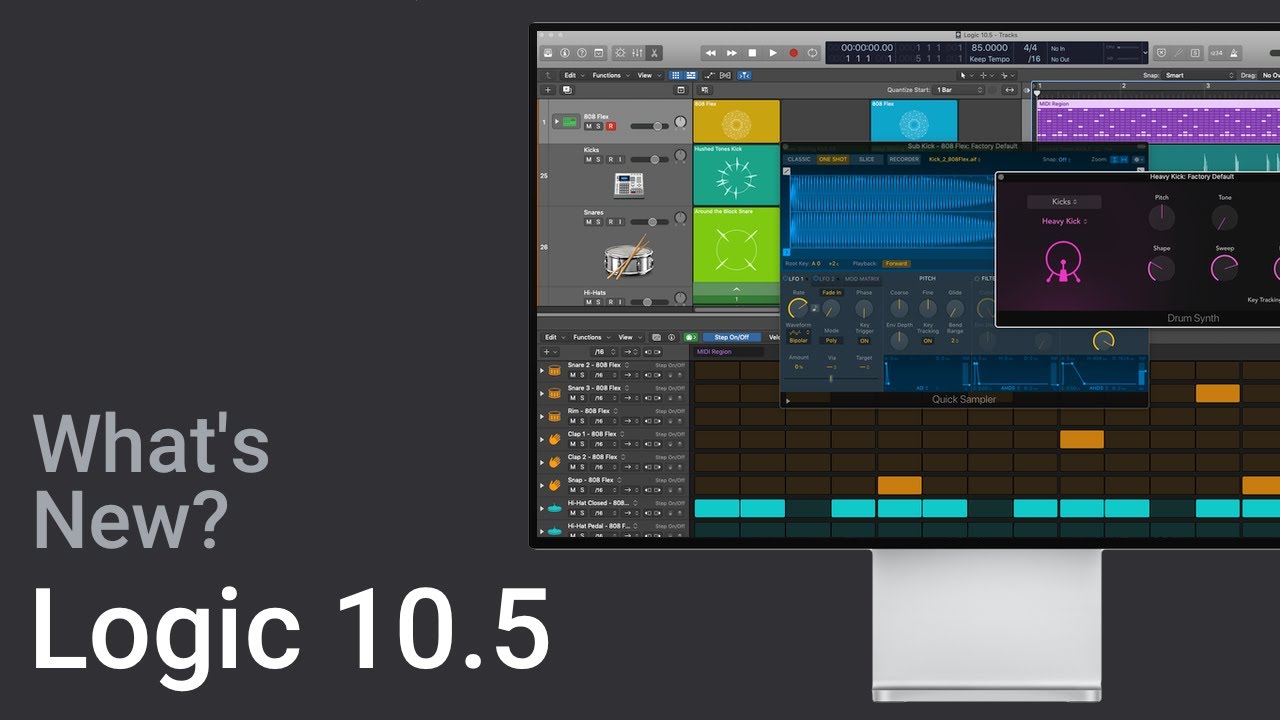Toggle the metronome click button
Image resolution: width=1280 pixels, height=720 pixels.
pos(1234,53)
